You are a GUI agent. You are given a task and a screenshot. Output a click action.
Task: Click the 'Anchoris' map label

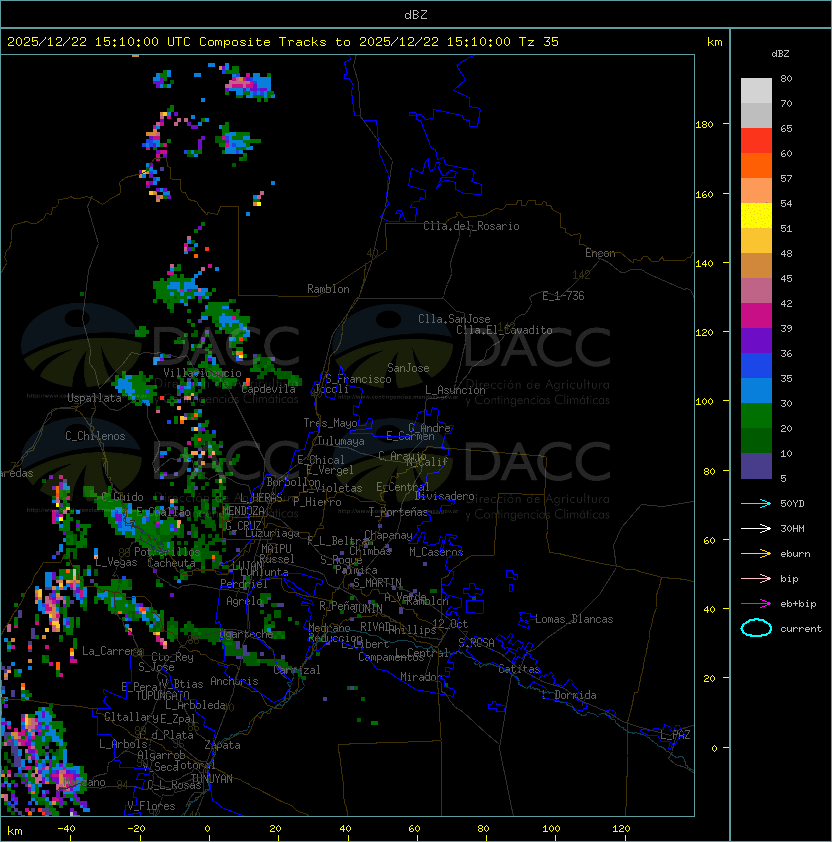point(234,681)
